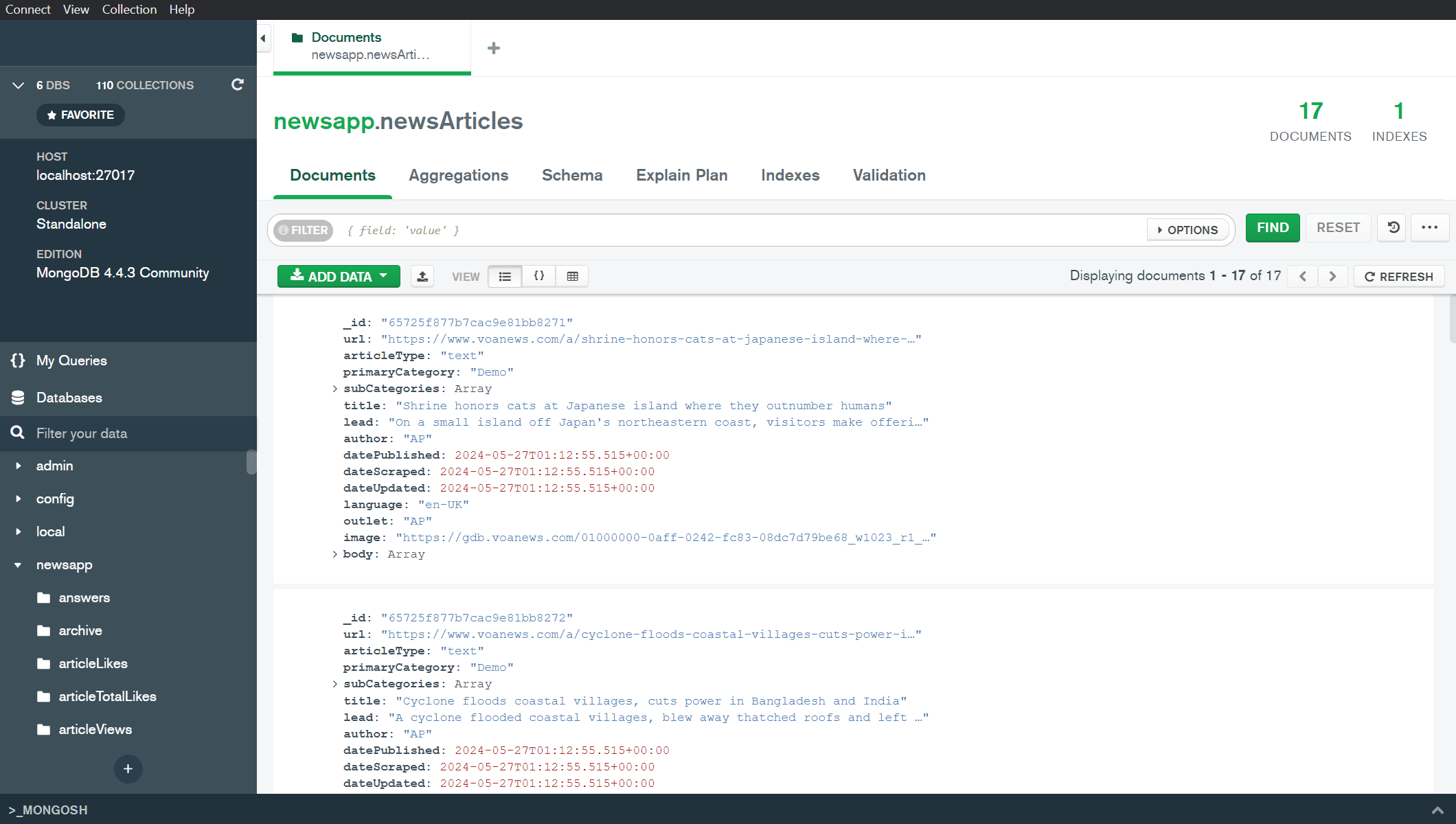Click the filter info icon
The width and height of the screenshot is (1456, 824).
click(283, 230)
